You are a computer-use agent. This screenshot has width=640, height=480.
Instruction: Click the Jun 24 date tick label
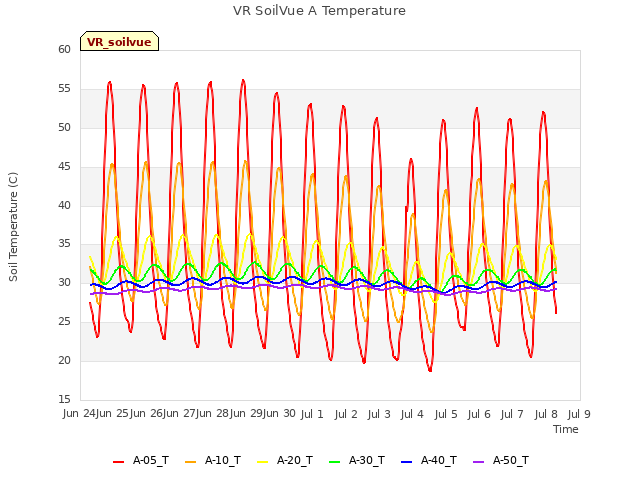(x=79, y=414)
